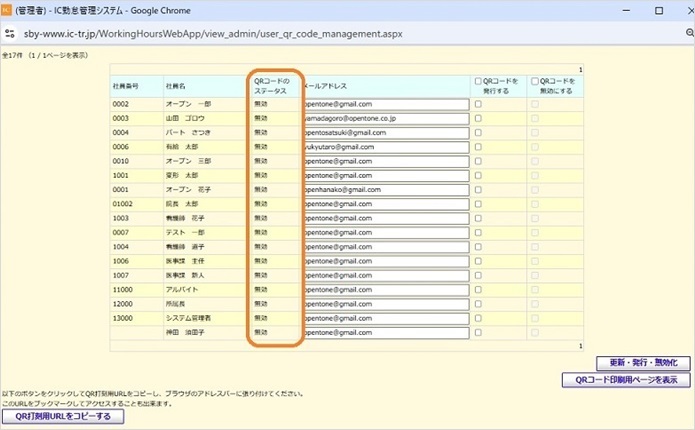Edit email field for employee 12000

pyautogui.click(x=386, y=304)
